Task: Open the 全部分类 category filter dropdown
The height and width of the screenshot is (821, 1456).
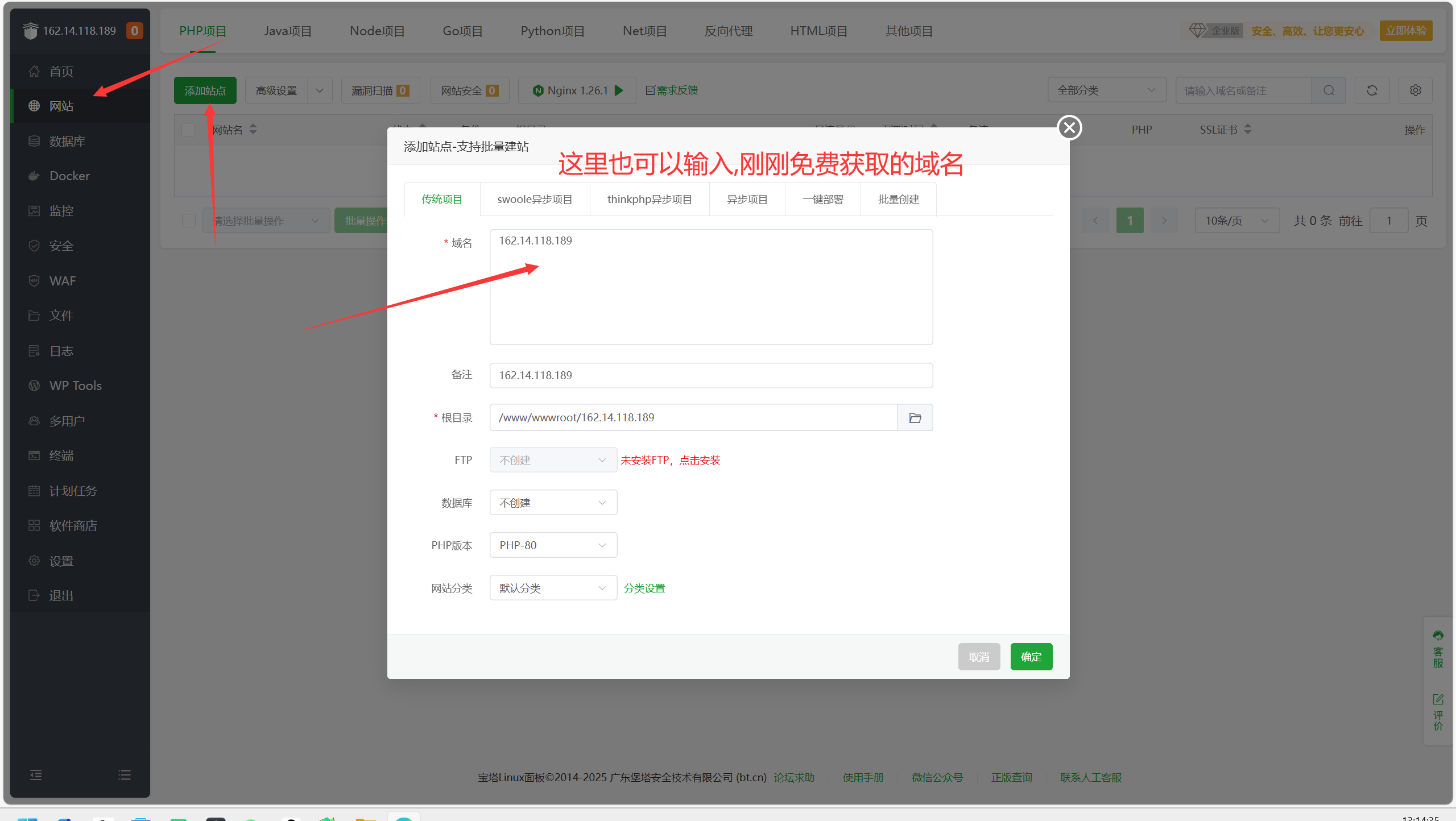Action: coord(1106,90)
